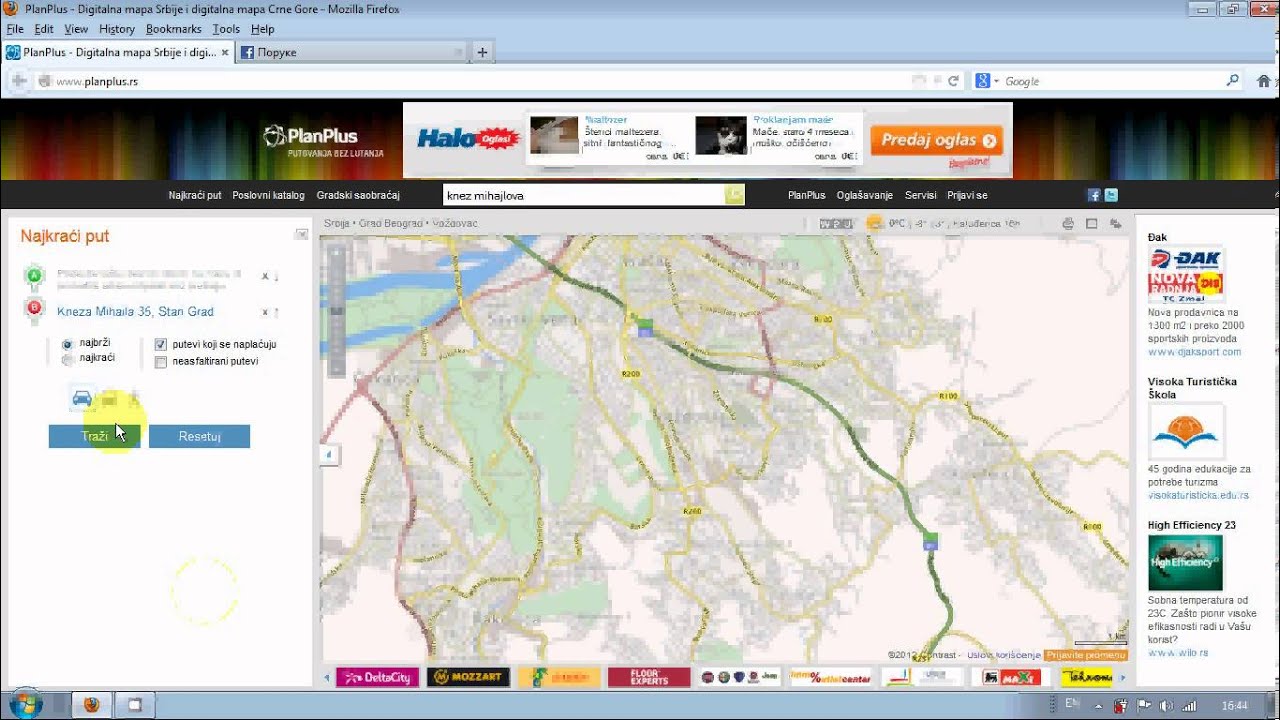The image size is (1280, 720).
Task: Click Firefox icon in taskbar
Action: (x=92, y=705)
